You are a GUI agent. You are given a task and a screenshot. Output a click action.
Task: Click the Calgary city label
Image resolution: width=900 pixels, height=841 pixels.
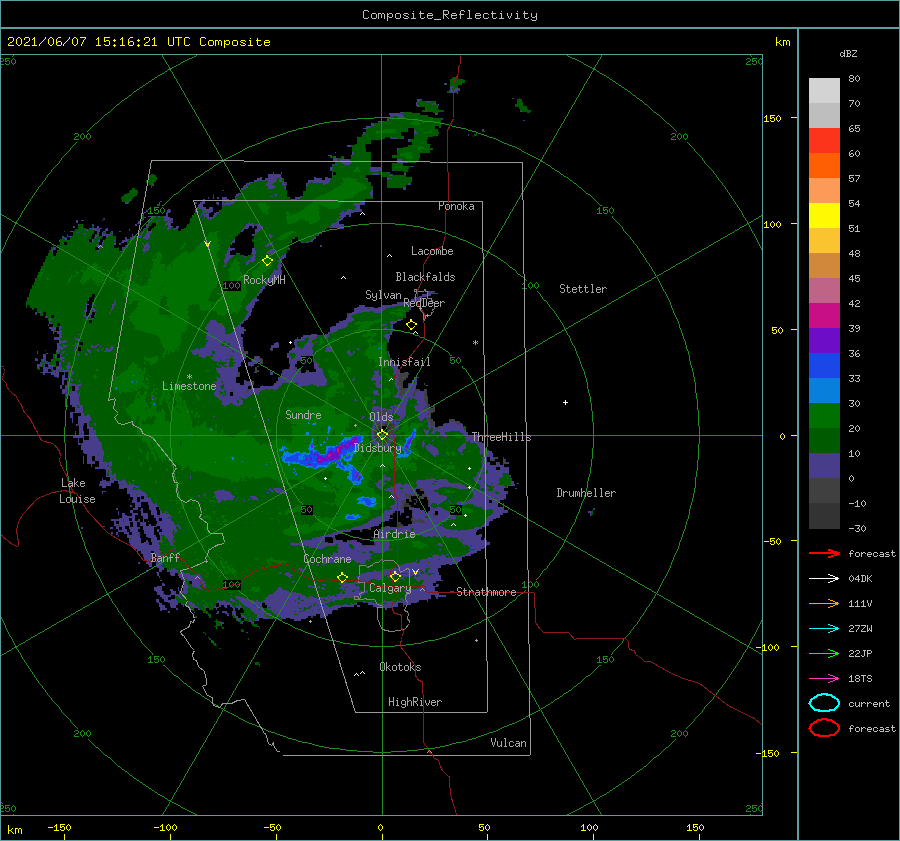(390, 588)
